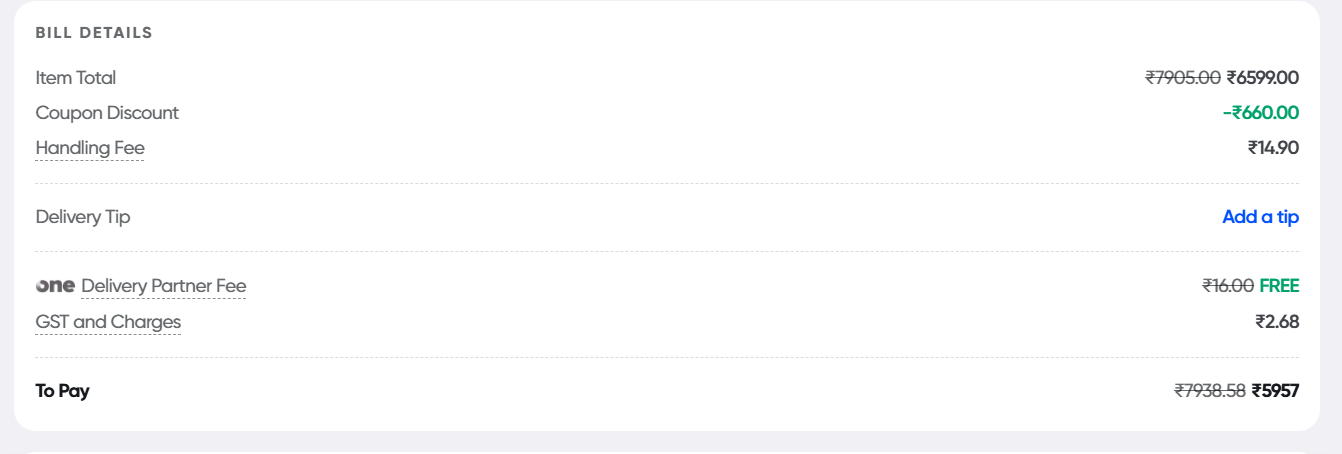This screenshot has height=454, width=1342.
Task: Click the struck-through ₹7938.58 total
Action: 1210,391
